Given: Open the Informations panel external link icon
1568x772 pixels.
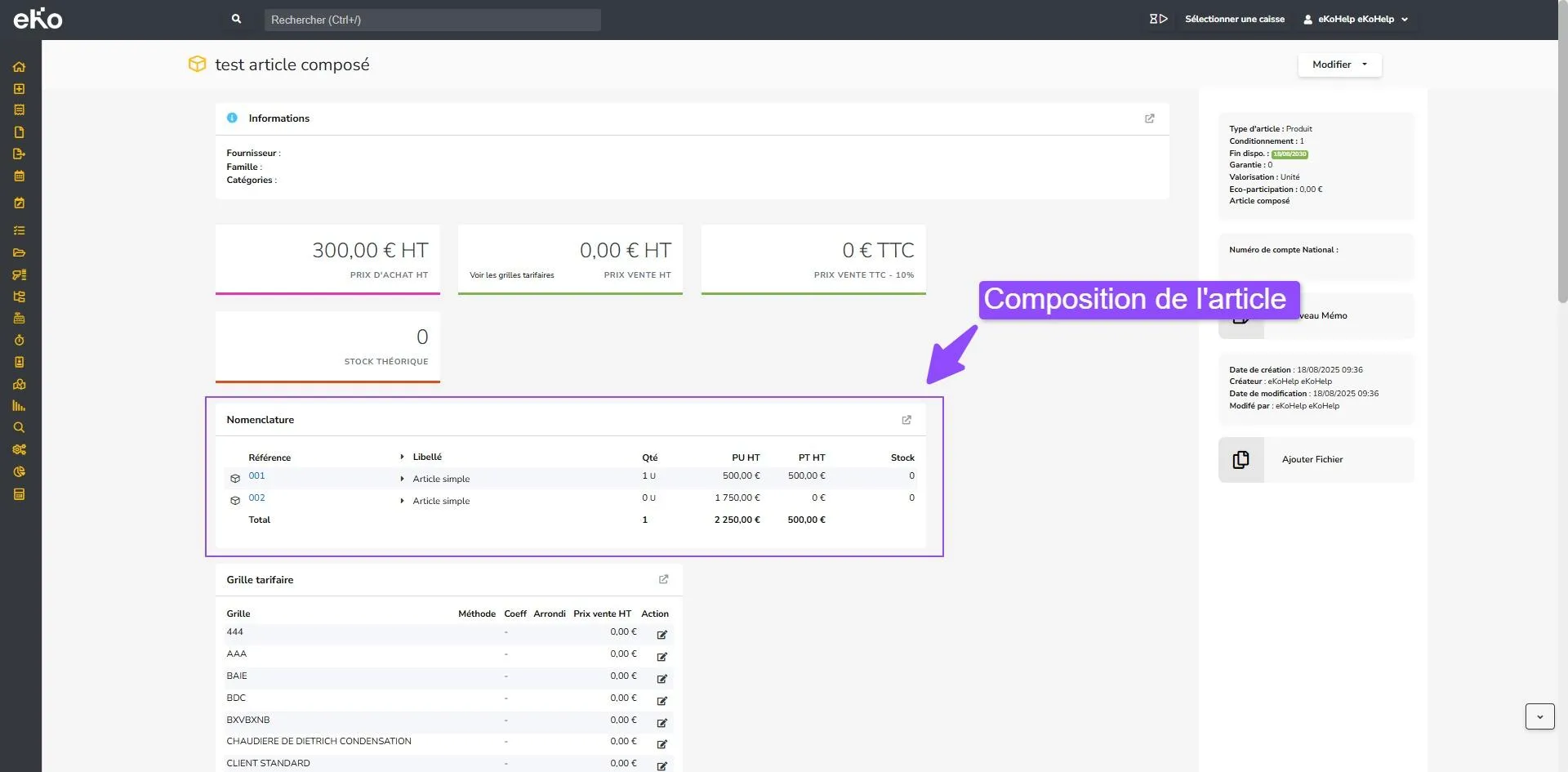Looking at the screenshot, I should (x=1149, y=118).
